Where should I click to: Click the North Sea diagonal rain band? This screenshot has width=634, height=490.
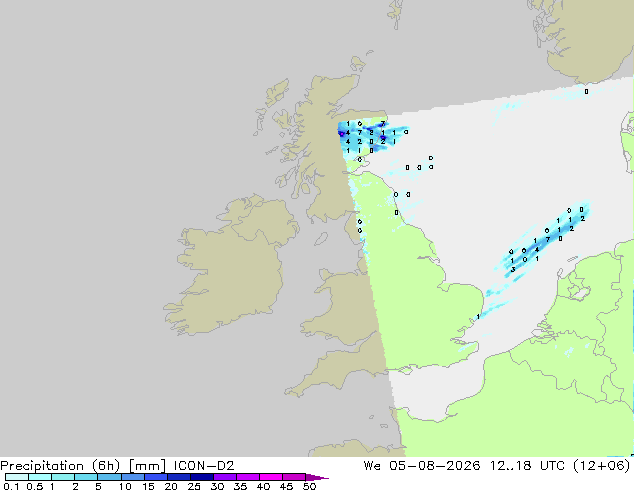(542, 243)
